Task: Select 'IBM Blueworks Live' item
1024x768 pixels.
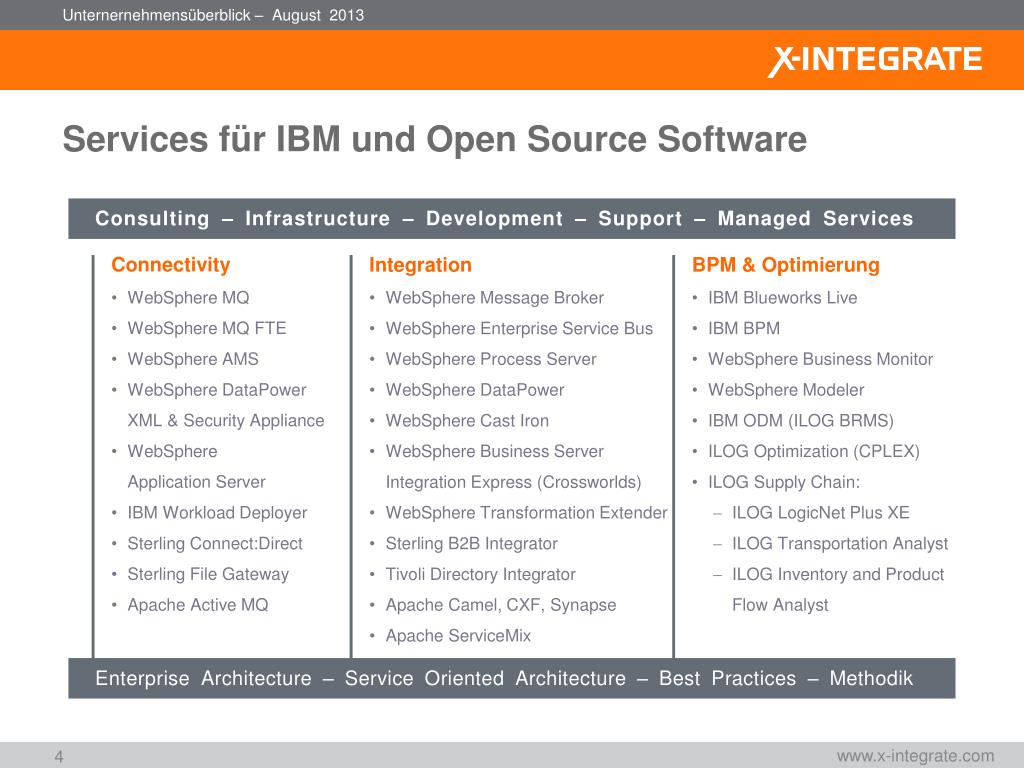Action: [782, 298]
